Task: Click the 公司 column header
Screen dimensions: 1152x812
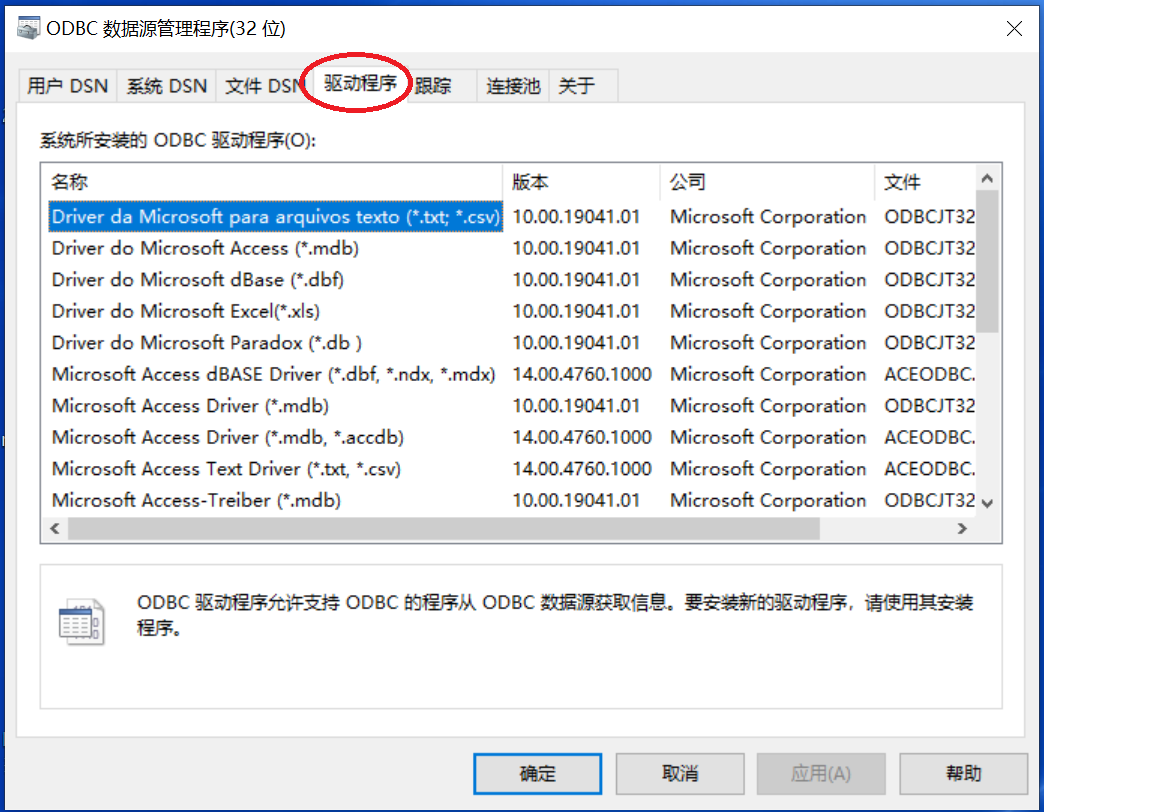Action: [767, 182]
